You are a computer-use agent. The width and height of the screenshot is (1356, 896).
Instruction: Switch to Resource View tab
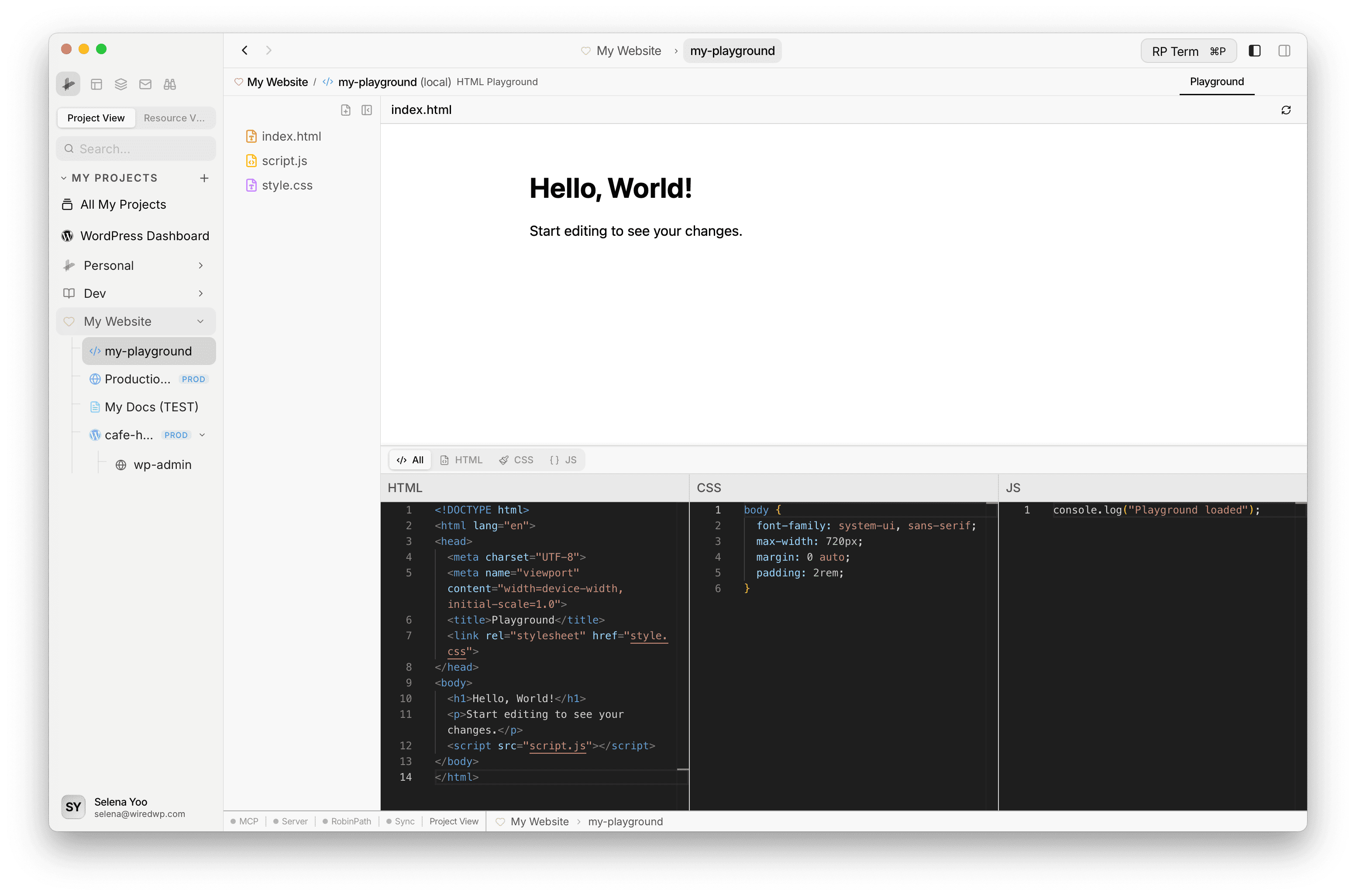[174, 118]
